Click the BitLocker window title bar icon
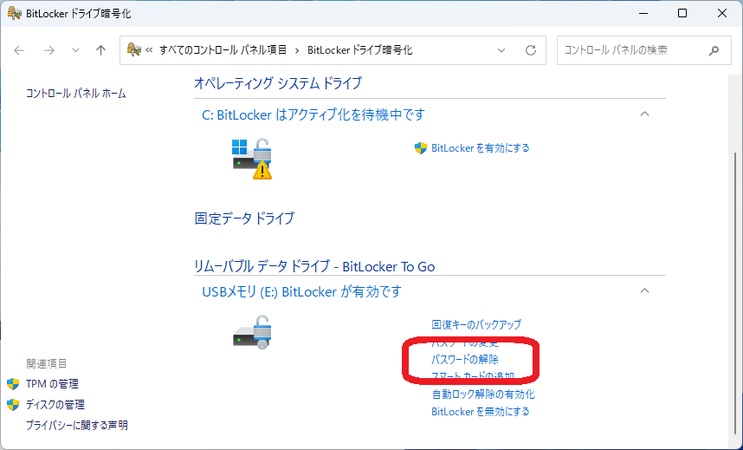This screenshot has height=450, width=743. point(15,13)
